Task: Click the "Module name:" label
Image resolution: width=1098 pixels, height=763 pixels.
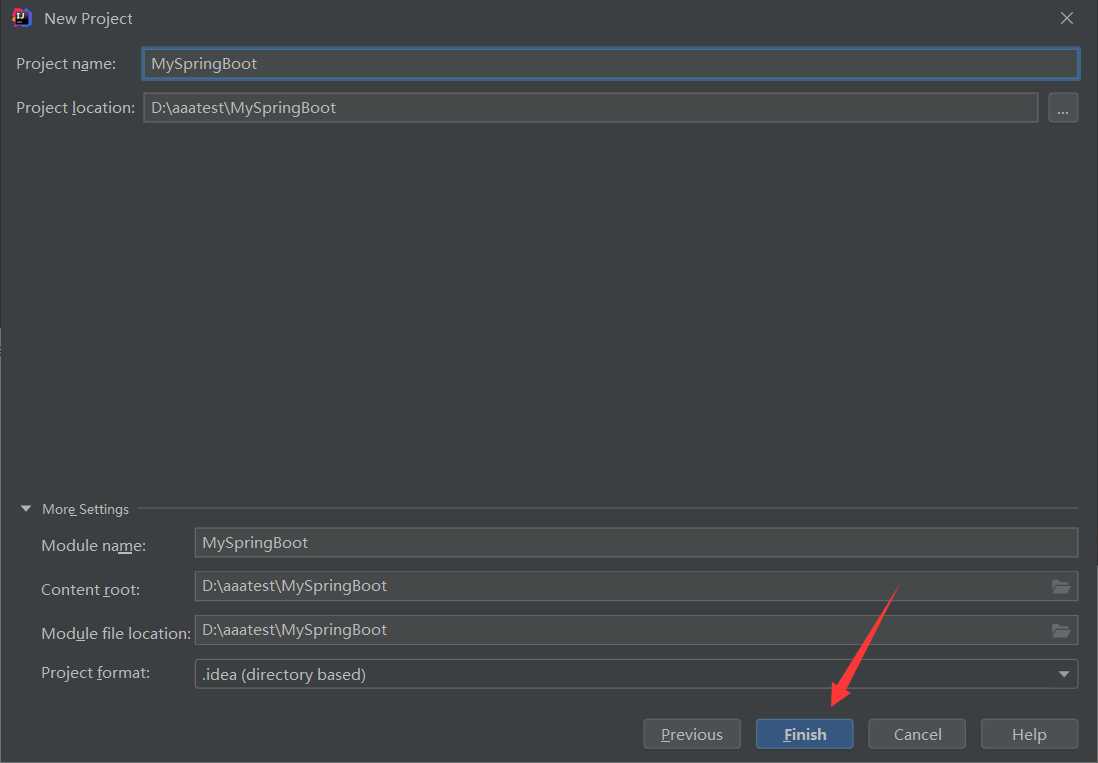Action: pos(94,545)
